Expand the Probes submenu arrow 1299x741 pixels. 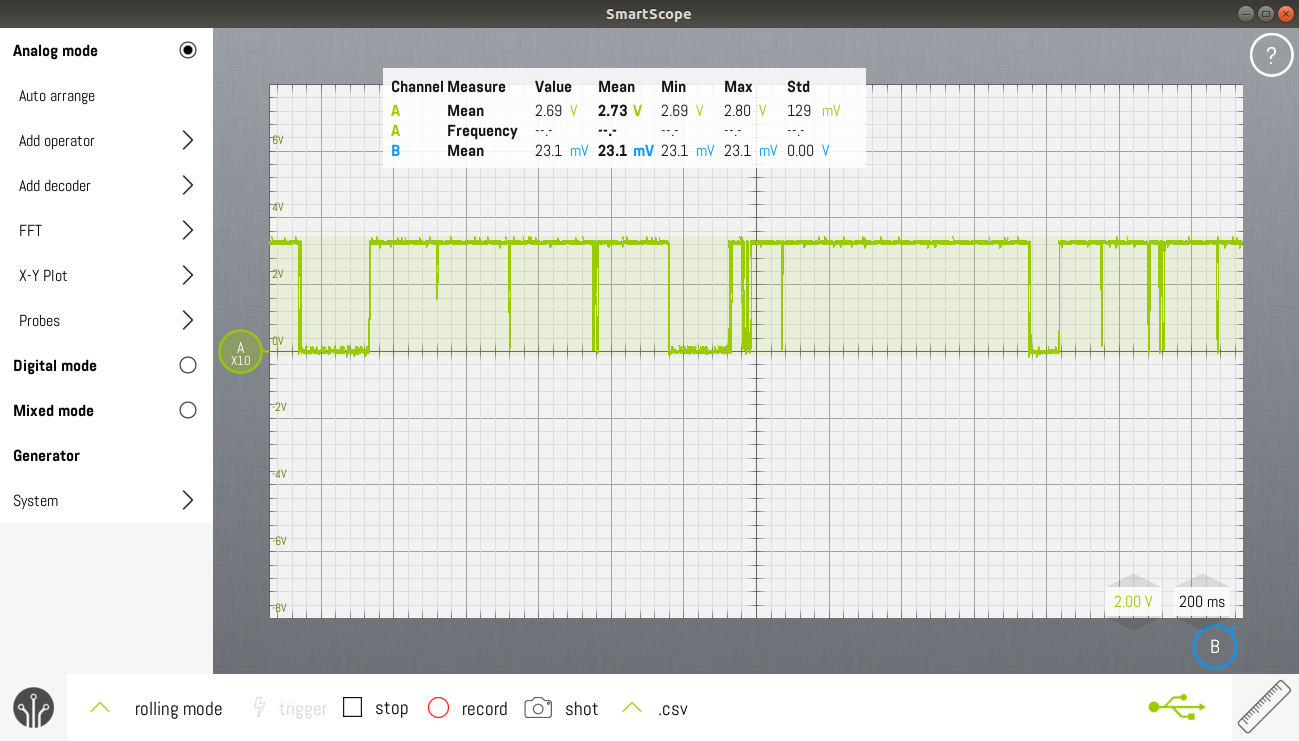click(188, 320)
